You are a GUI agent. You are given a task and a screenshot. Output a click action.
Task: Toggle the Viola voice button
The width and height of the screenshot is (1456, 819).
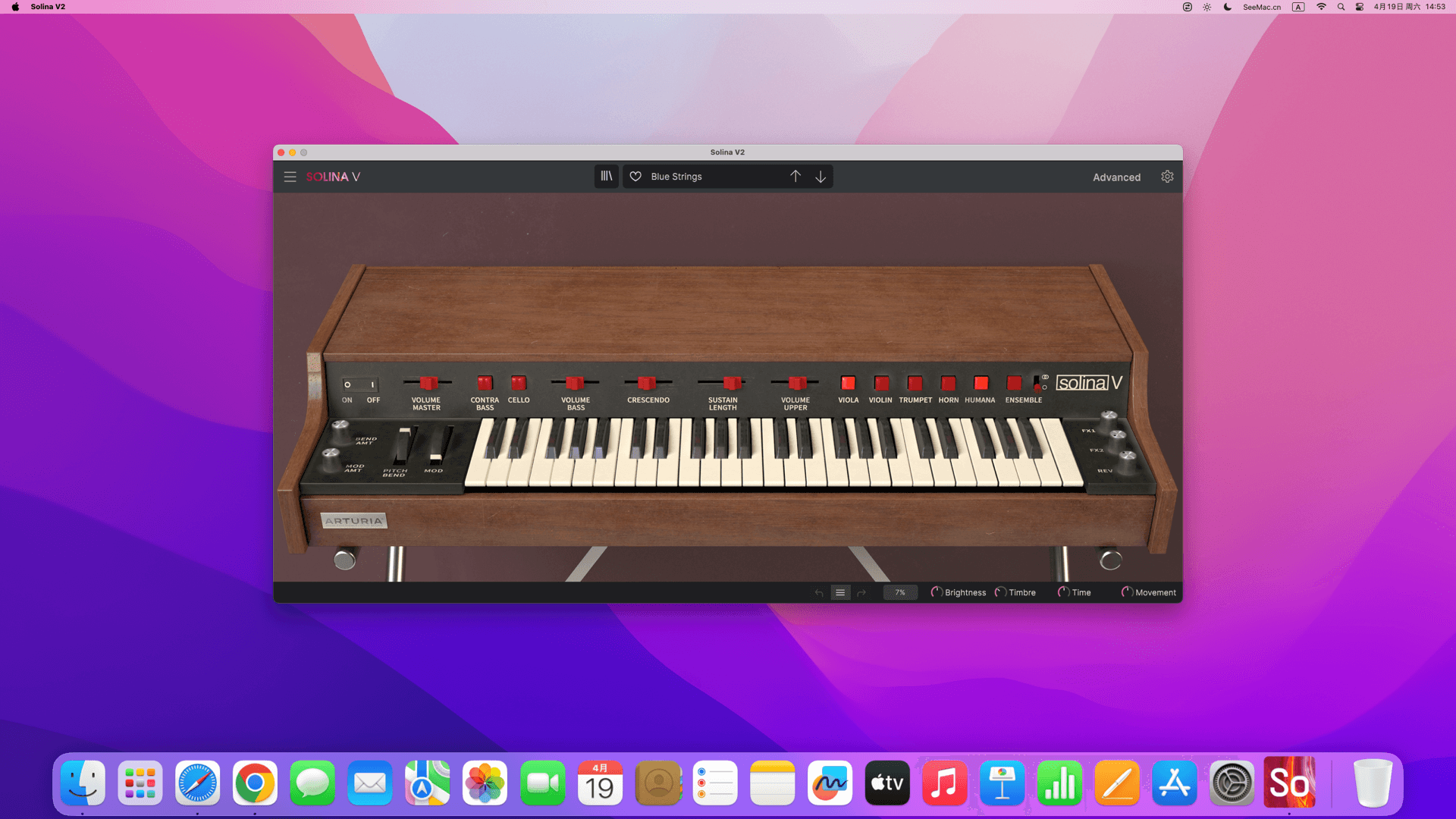click(848, 384)
